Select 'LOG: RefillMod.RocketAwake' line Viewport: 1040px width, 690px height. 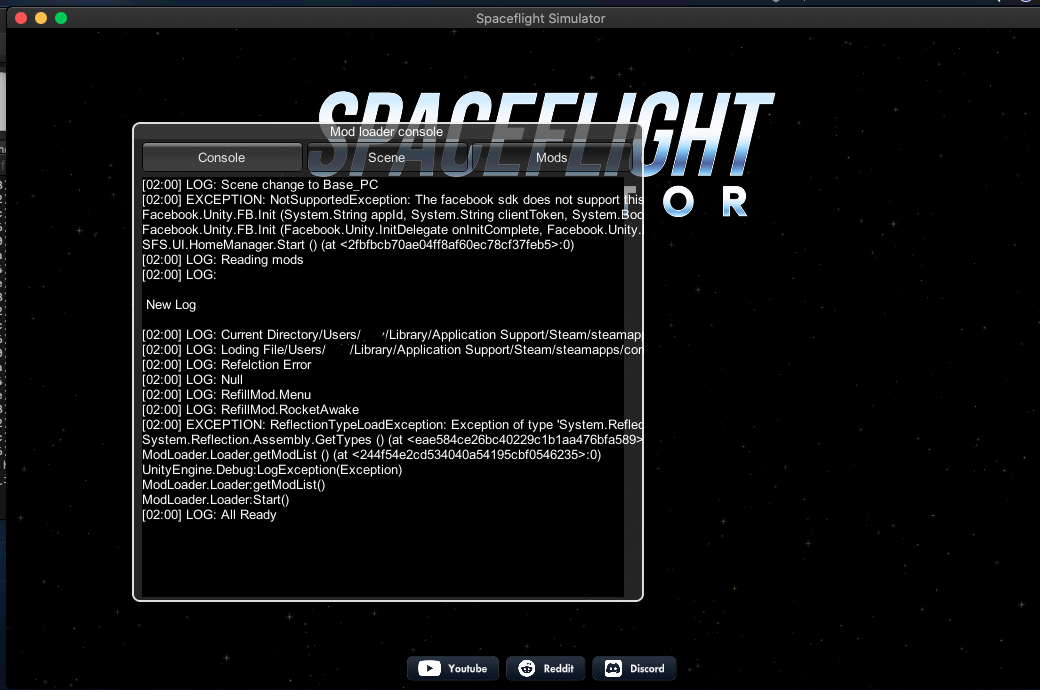(x=251, y=409)
